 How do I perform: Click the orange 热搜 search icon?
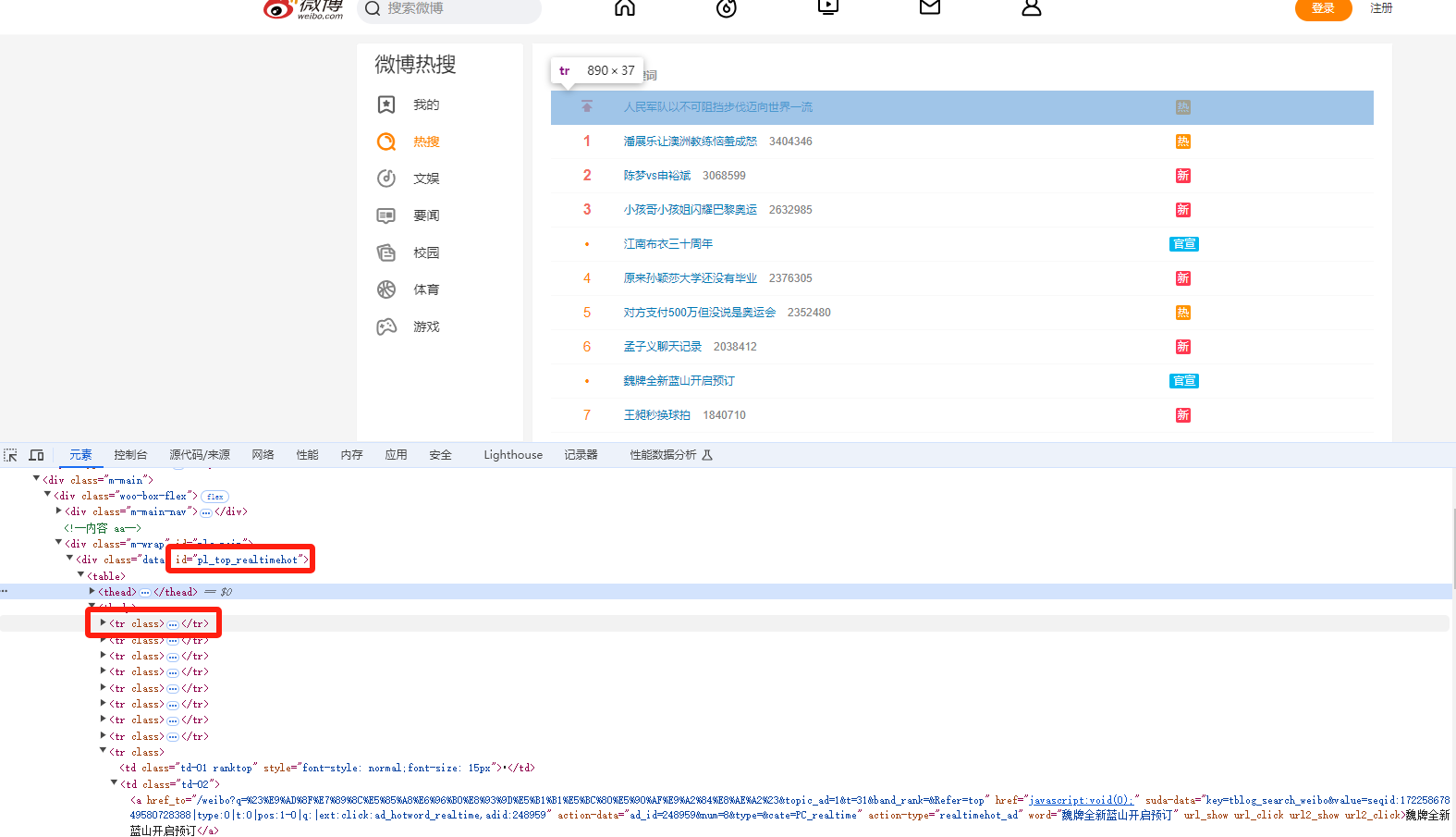(386, 142)
